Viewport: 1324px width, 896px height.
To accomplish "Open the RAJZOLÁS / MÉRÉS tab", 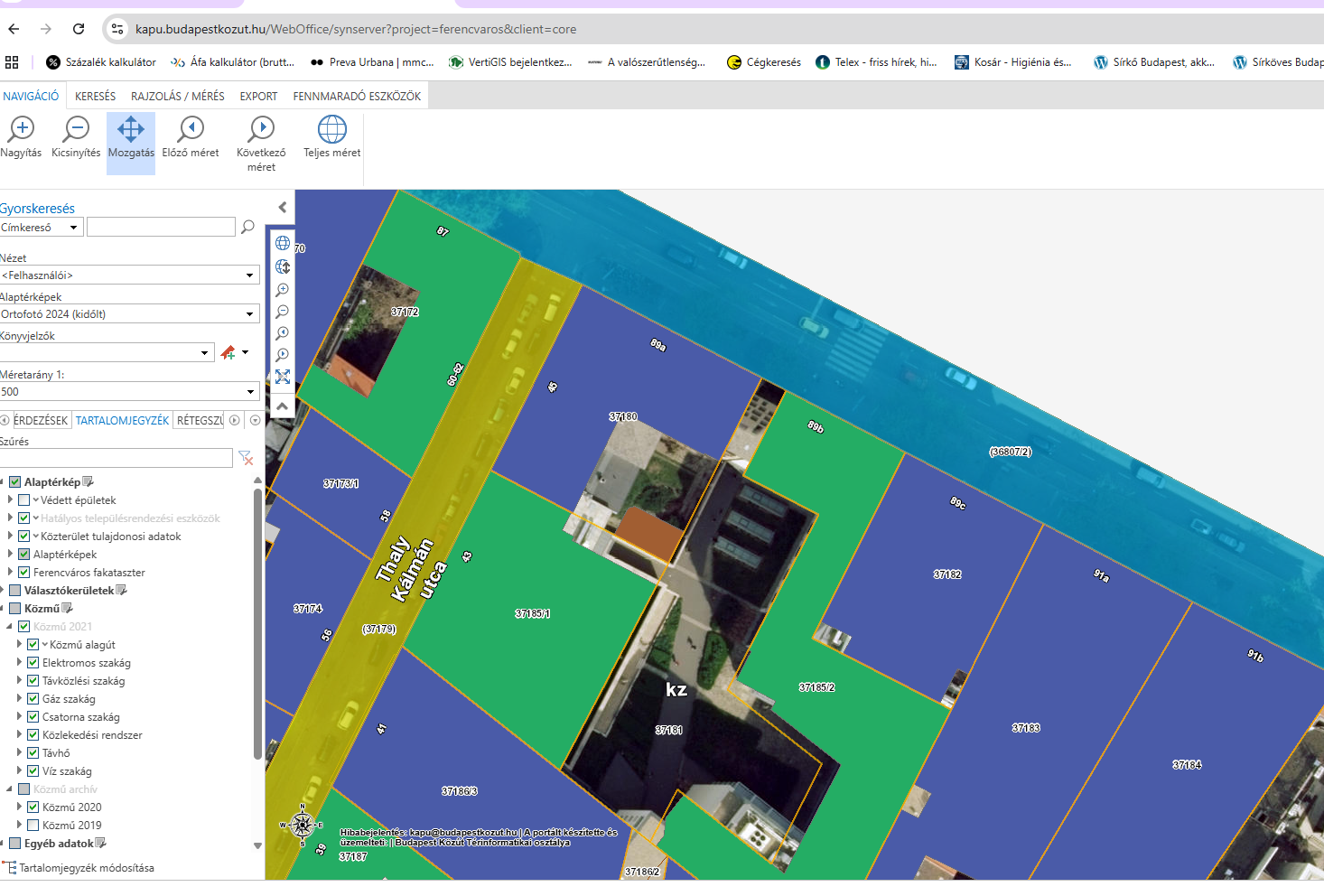I will (x=178, y=96).
